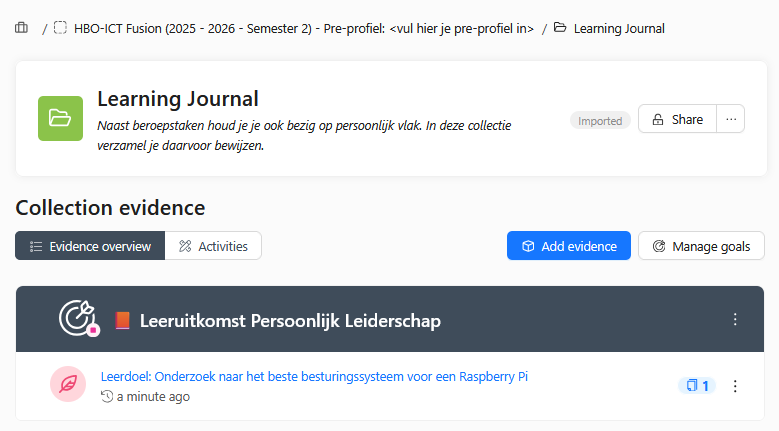Select the Learning Journal title text
The height and width of the screenshot is (431, 779).
click(x=178, y=99)
